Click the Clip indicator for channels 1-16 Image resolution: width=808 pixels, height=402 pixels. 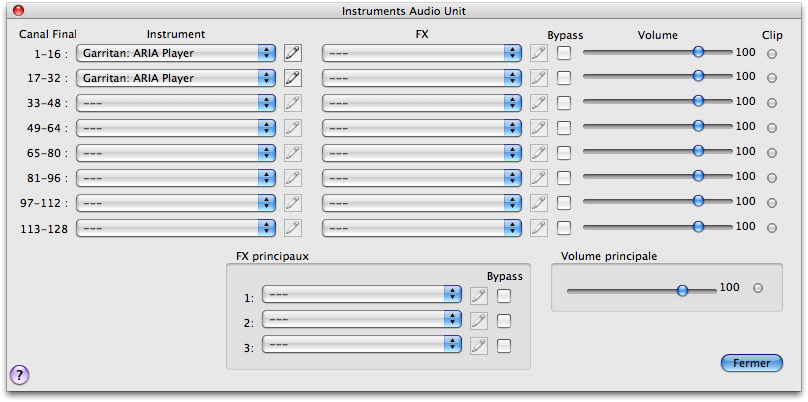coord(771,53)
